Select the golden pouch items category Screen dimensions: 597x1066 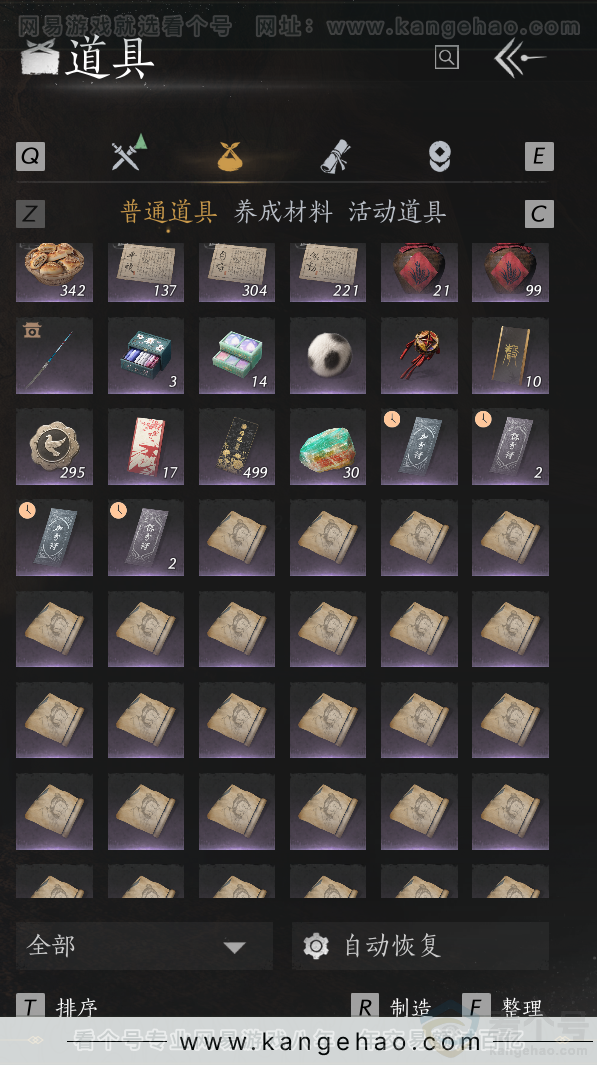click(x=229, y=156)
